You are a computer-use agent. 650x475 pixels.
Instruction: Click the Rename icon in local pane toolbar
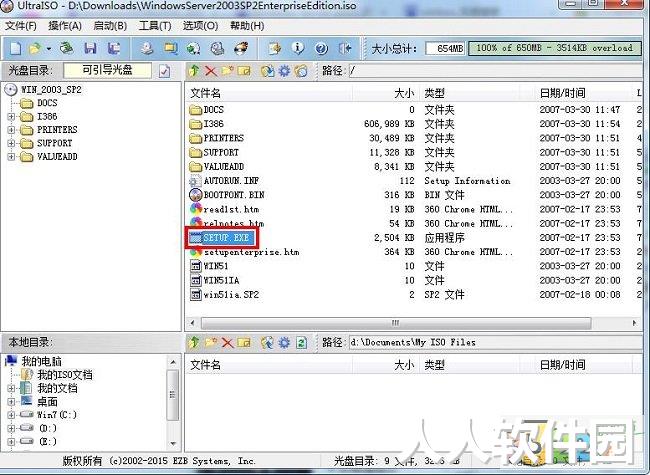[244, 342]
